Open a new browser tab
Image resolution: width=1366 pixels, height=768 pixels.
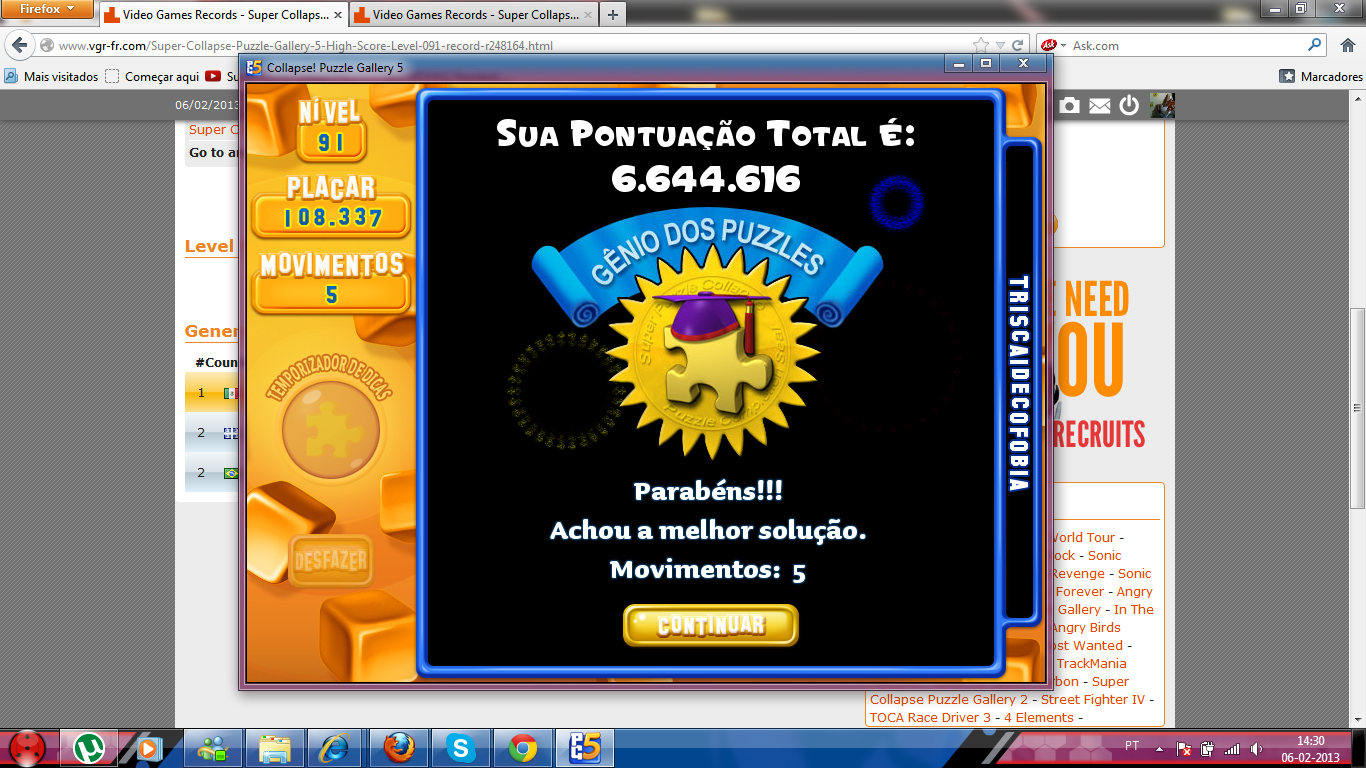coord(613,15)
